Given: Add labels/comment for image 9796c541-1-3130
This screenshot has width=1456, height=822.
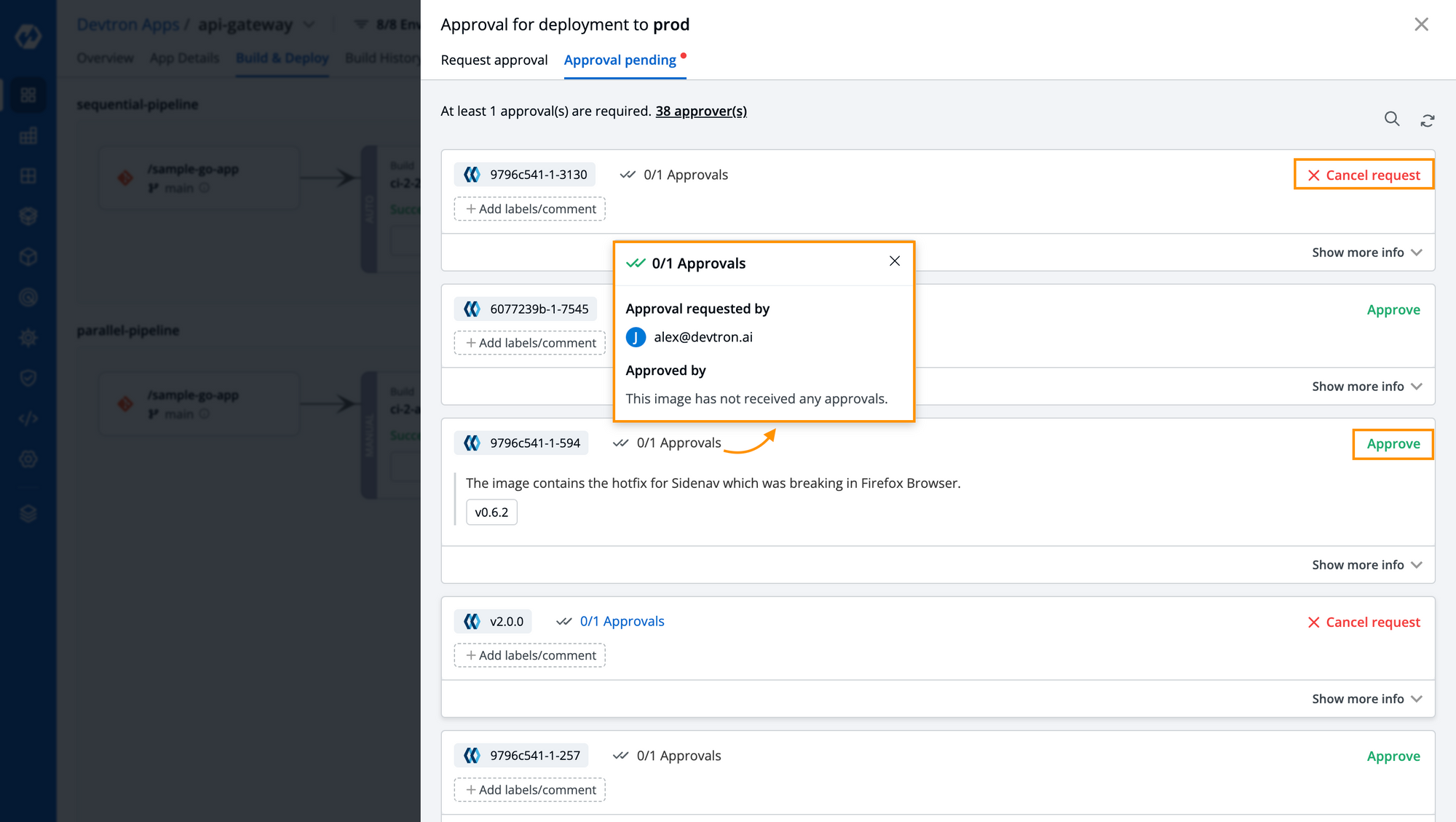Looking at the screenshot, I should 530,209.
